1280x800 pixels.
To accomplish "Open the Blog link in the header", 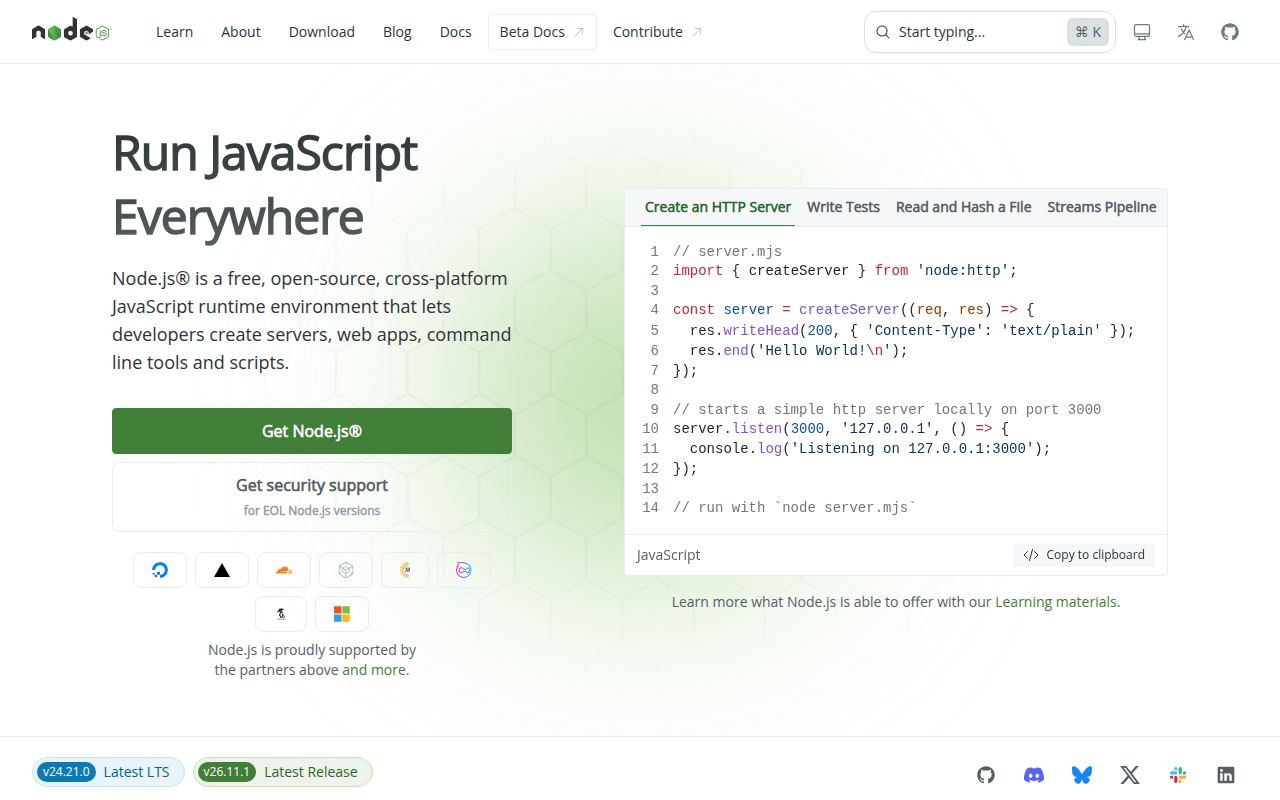I will (397, 32).
